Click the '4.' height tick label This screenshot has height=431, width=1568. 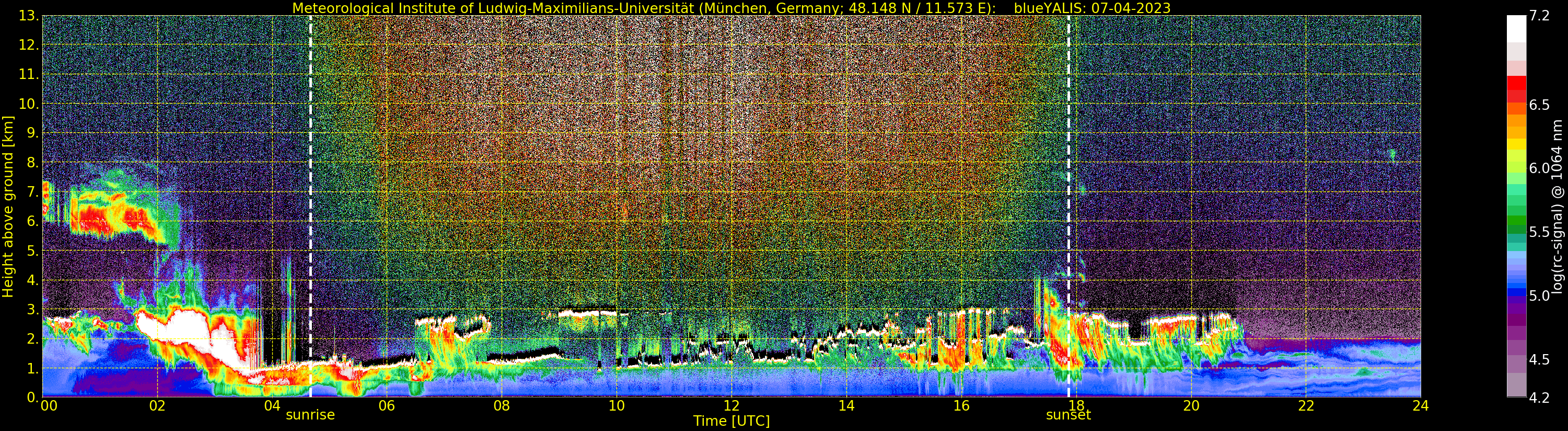[33, 280]
